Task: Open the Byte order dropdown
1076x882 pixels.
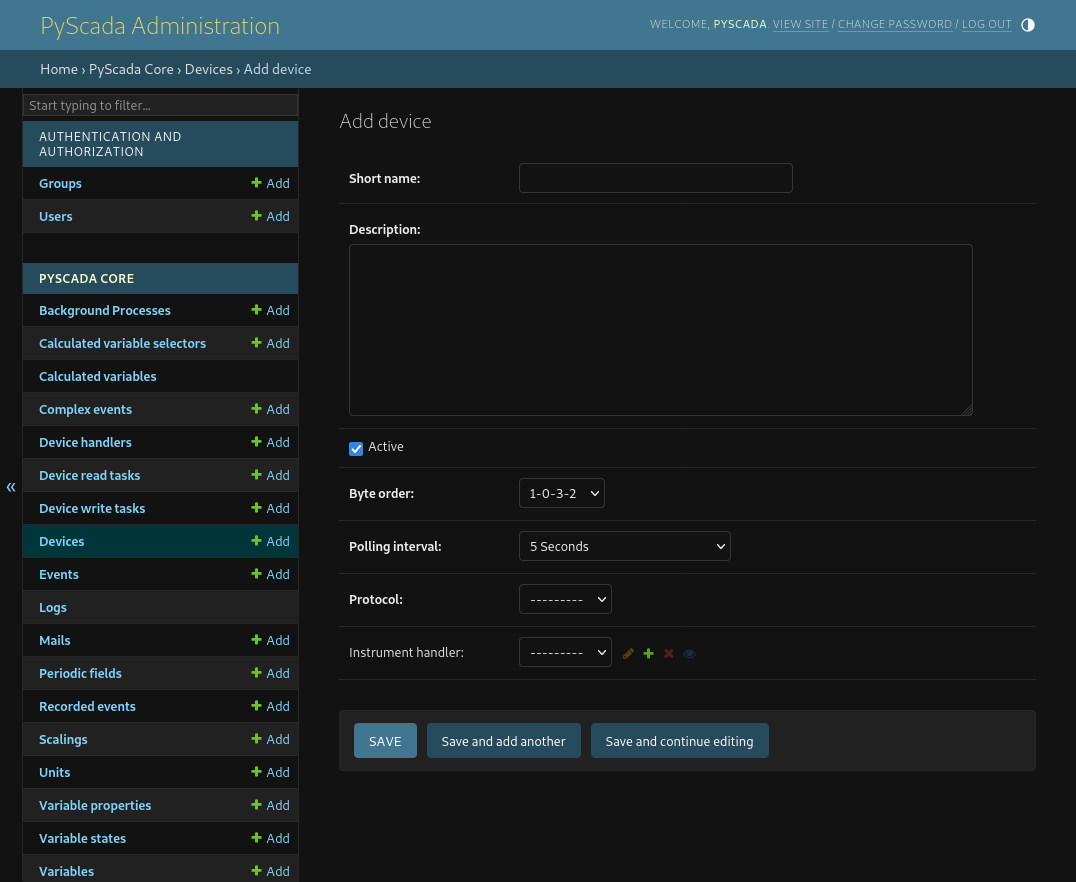Action: click(x=561, y=493)
